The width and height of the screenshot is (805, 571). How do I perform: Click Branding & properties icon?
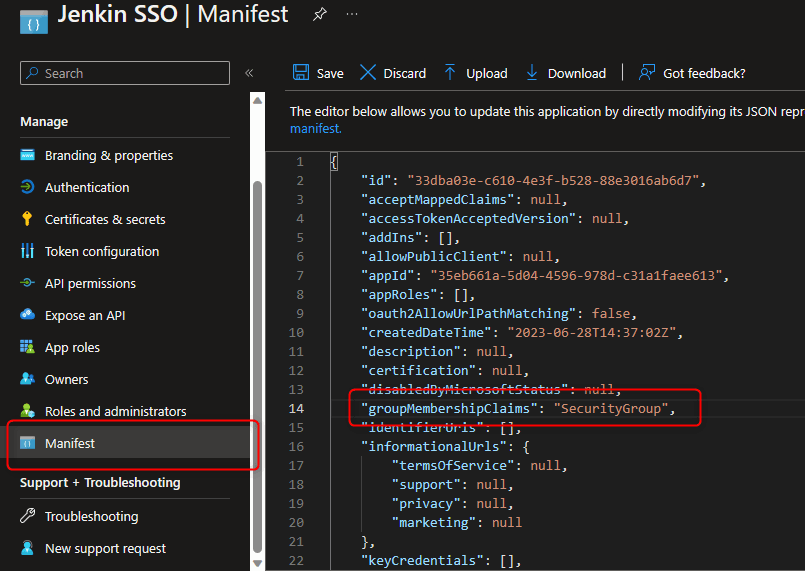[x=27, y=155]
